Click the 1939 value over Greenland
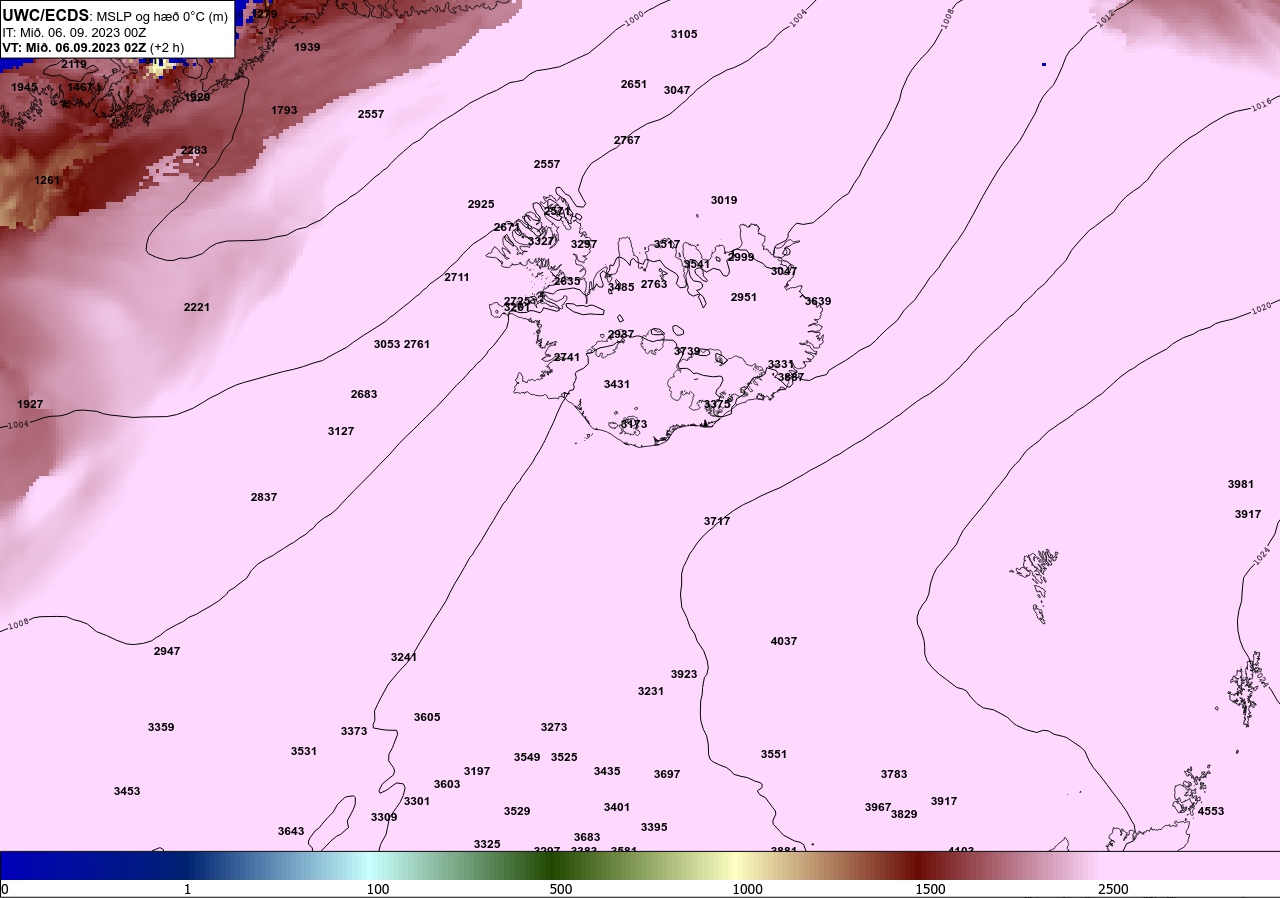Screen dimensions: 1280x898 [307, 47]
